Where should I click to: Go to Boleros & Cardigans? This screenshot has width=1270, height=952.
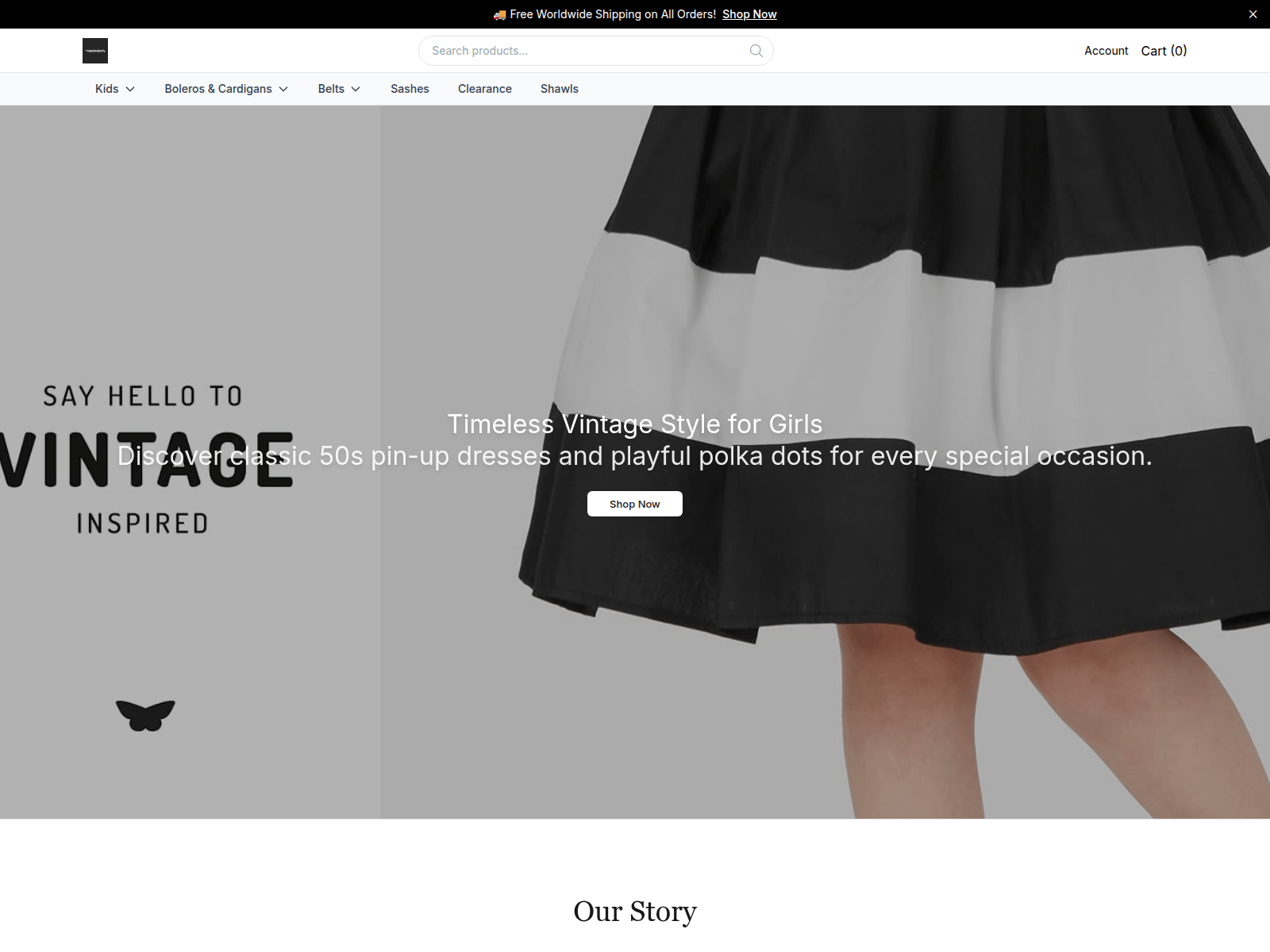(218, 89)
